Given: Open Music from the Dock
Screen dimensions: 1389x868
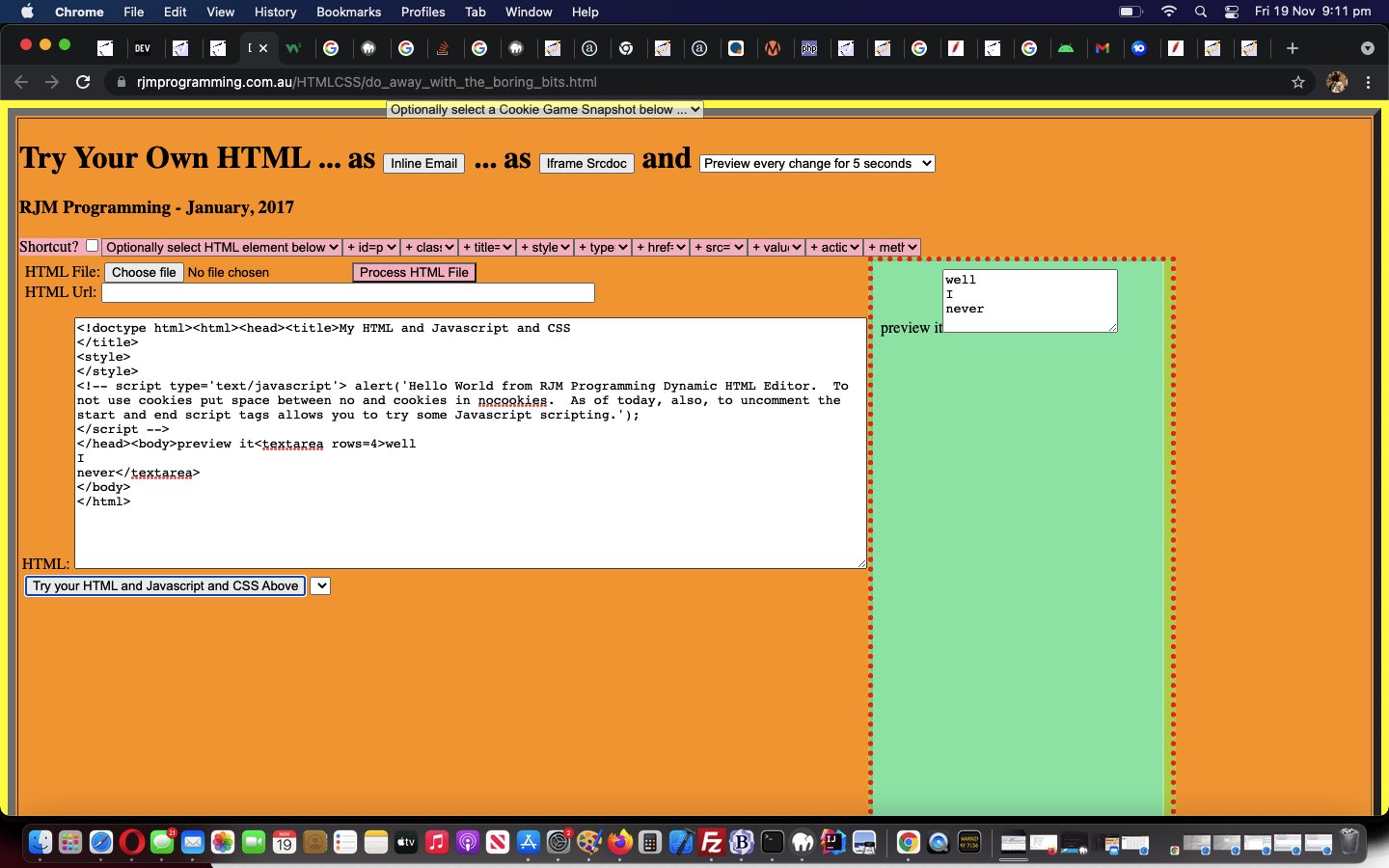Looking at the screenshot, I should click(437, 842).
